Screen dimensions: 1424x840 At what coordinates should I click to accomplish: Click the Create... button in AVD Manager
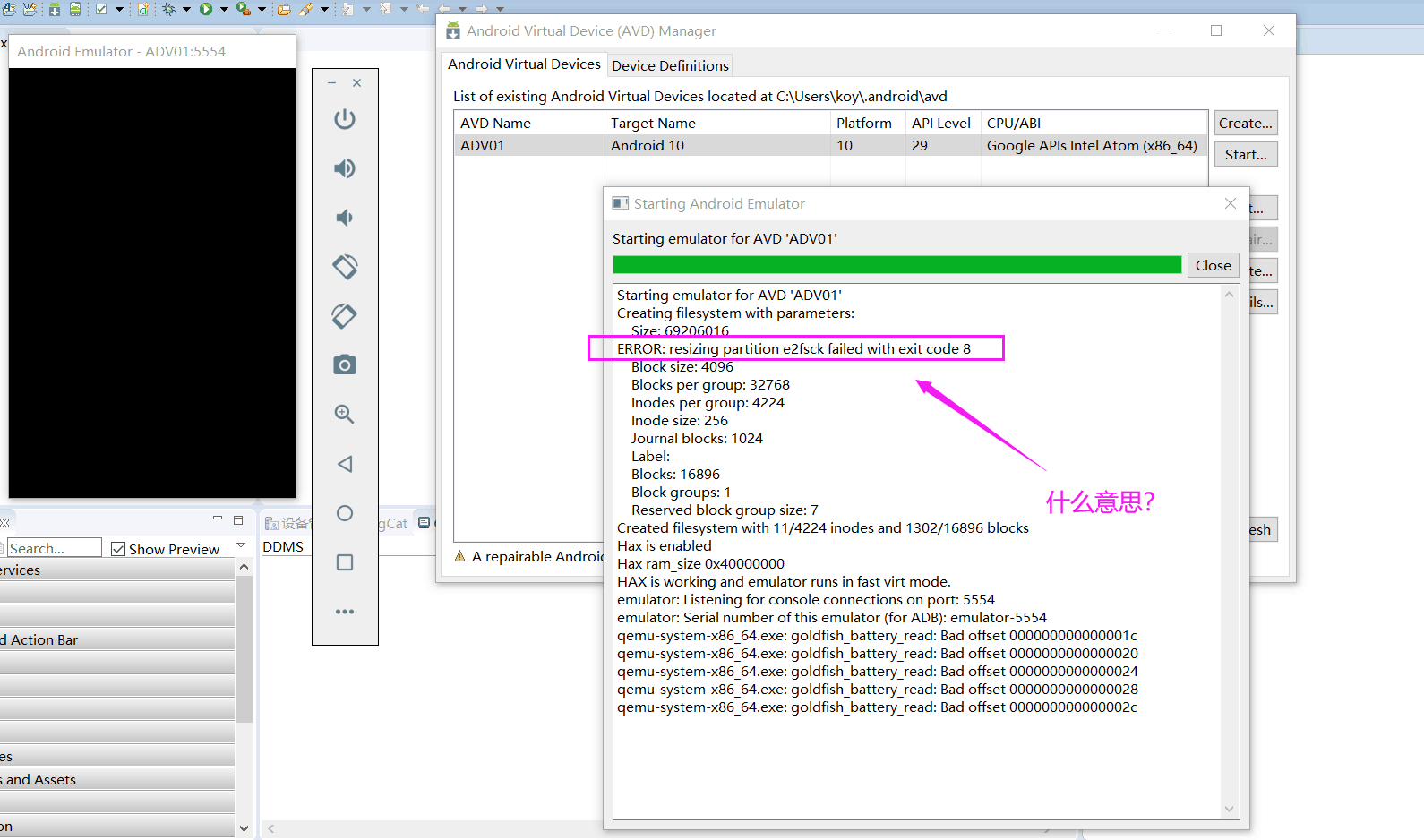pyautogui.click(x=1245, y=123)
